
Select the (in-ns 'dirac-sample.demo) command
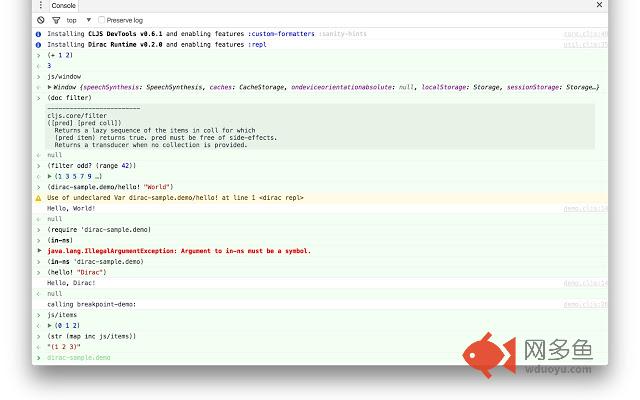95,261
